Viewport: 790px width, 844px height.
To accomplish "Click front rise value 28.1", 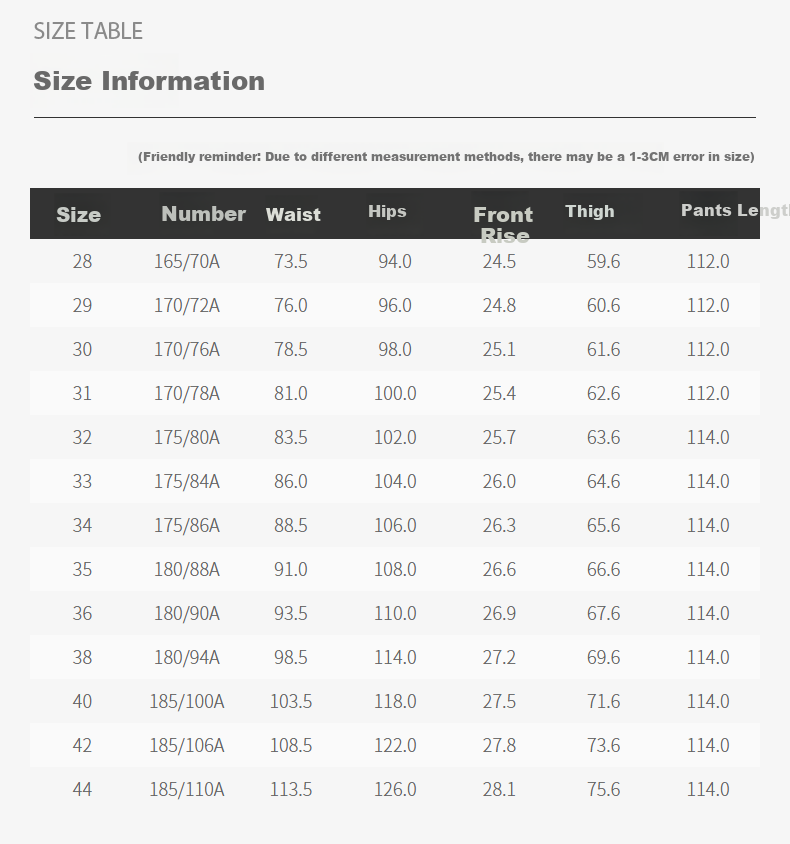I will [x=499, y=790].
